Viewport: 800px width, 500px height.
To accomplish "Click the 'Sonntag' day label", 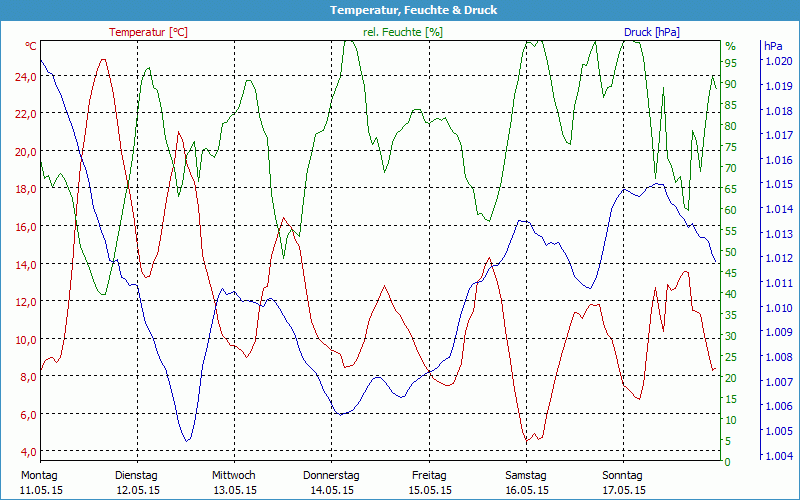I will point(622,476).
